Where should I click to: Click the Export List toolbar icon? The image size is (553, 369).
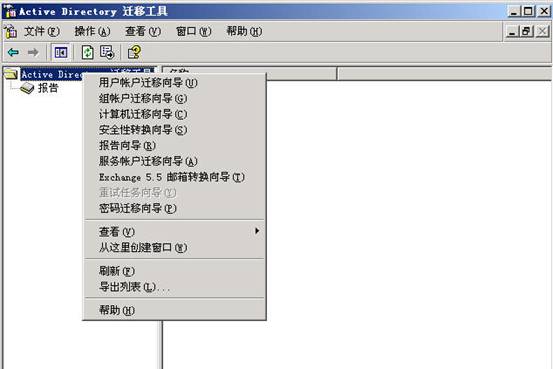click(x=107, y=53)
